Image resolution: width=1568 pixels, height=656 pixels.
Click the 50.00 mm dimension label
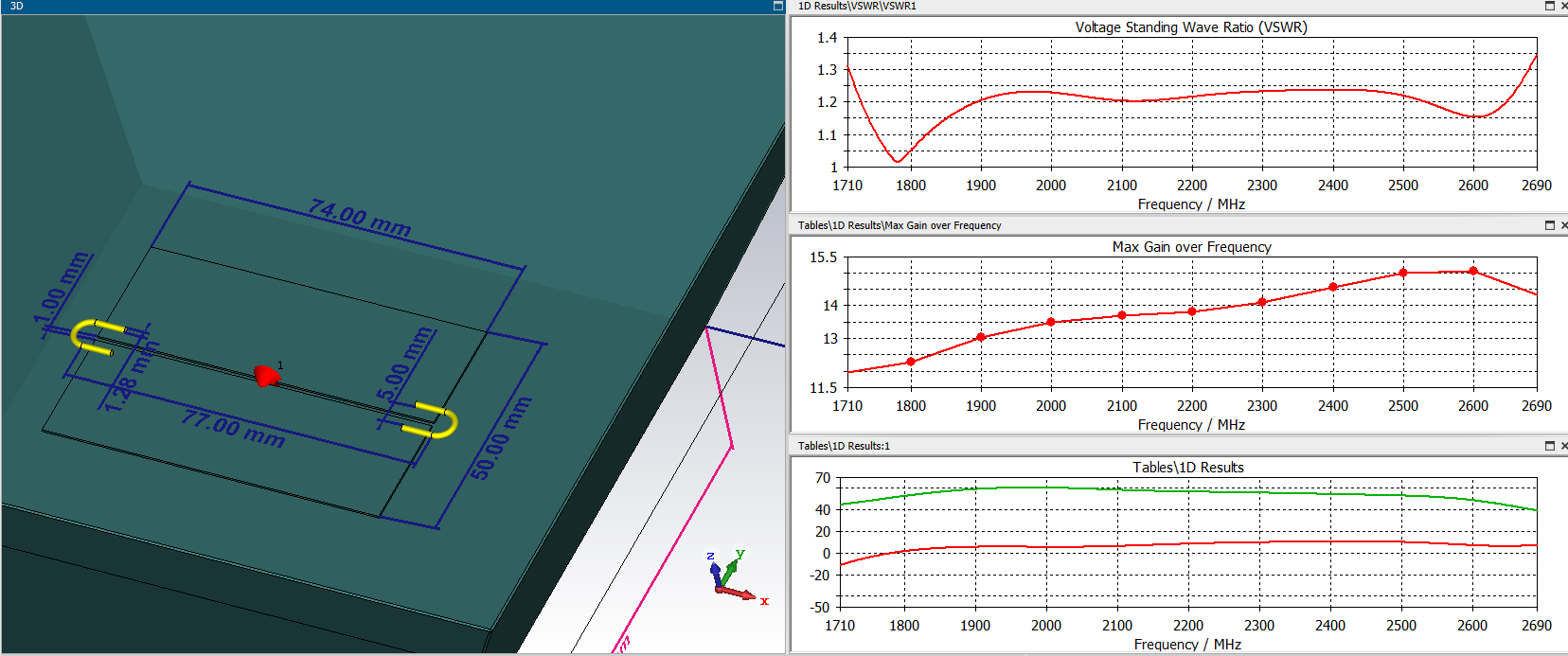(501, 438)
